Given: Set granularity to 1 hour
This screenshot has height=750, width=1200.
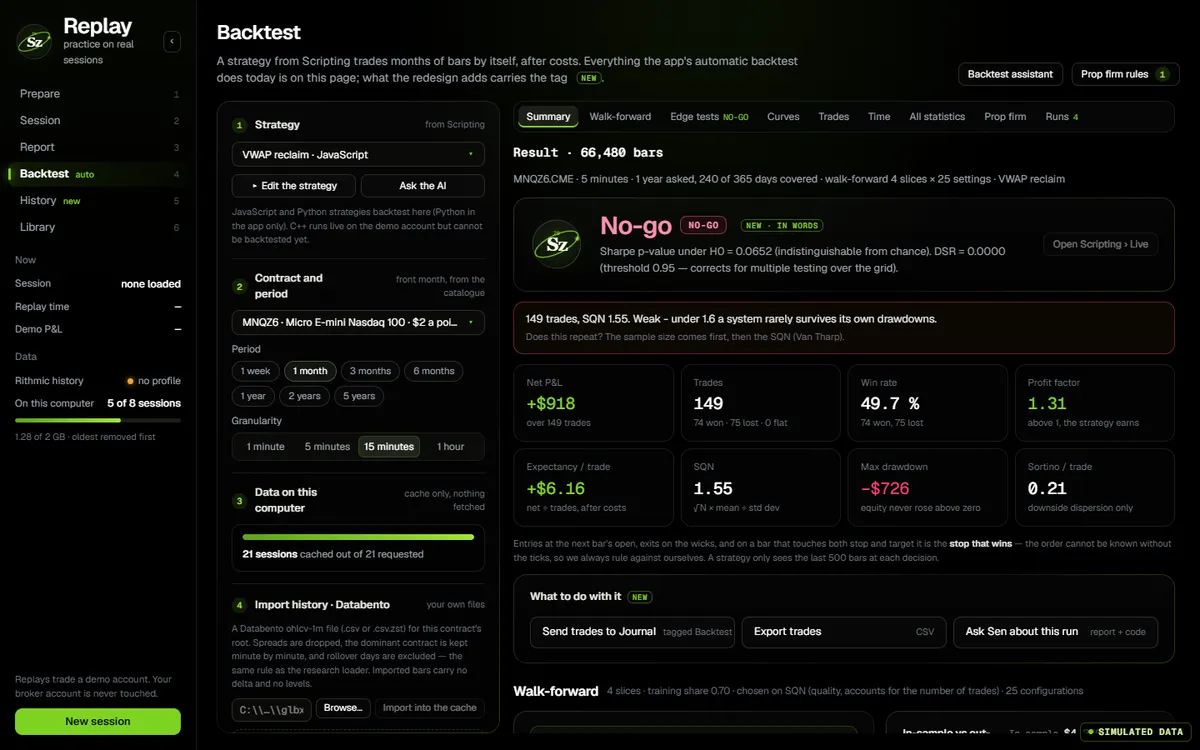Looking at the screenshot, I should point(451,447).
